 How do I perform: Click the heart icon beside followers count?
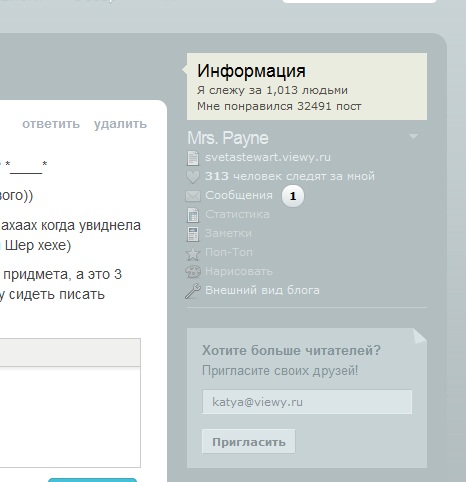pos(193,177)
